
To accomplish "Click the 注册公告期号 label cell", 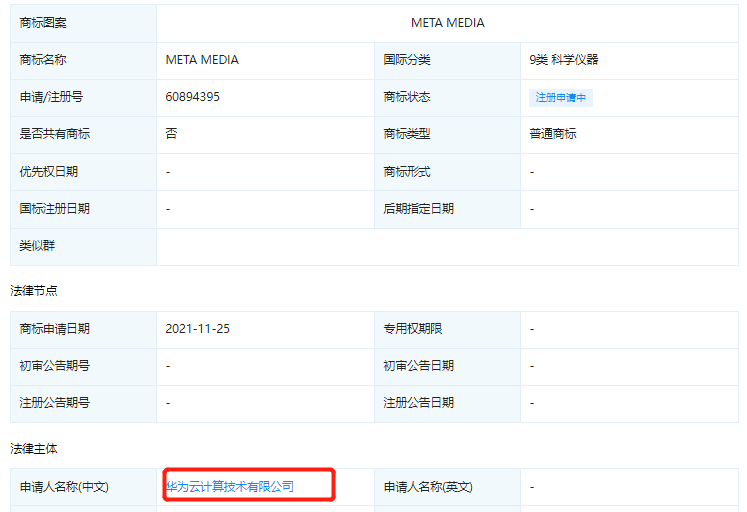I will pos(83,404).
